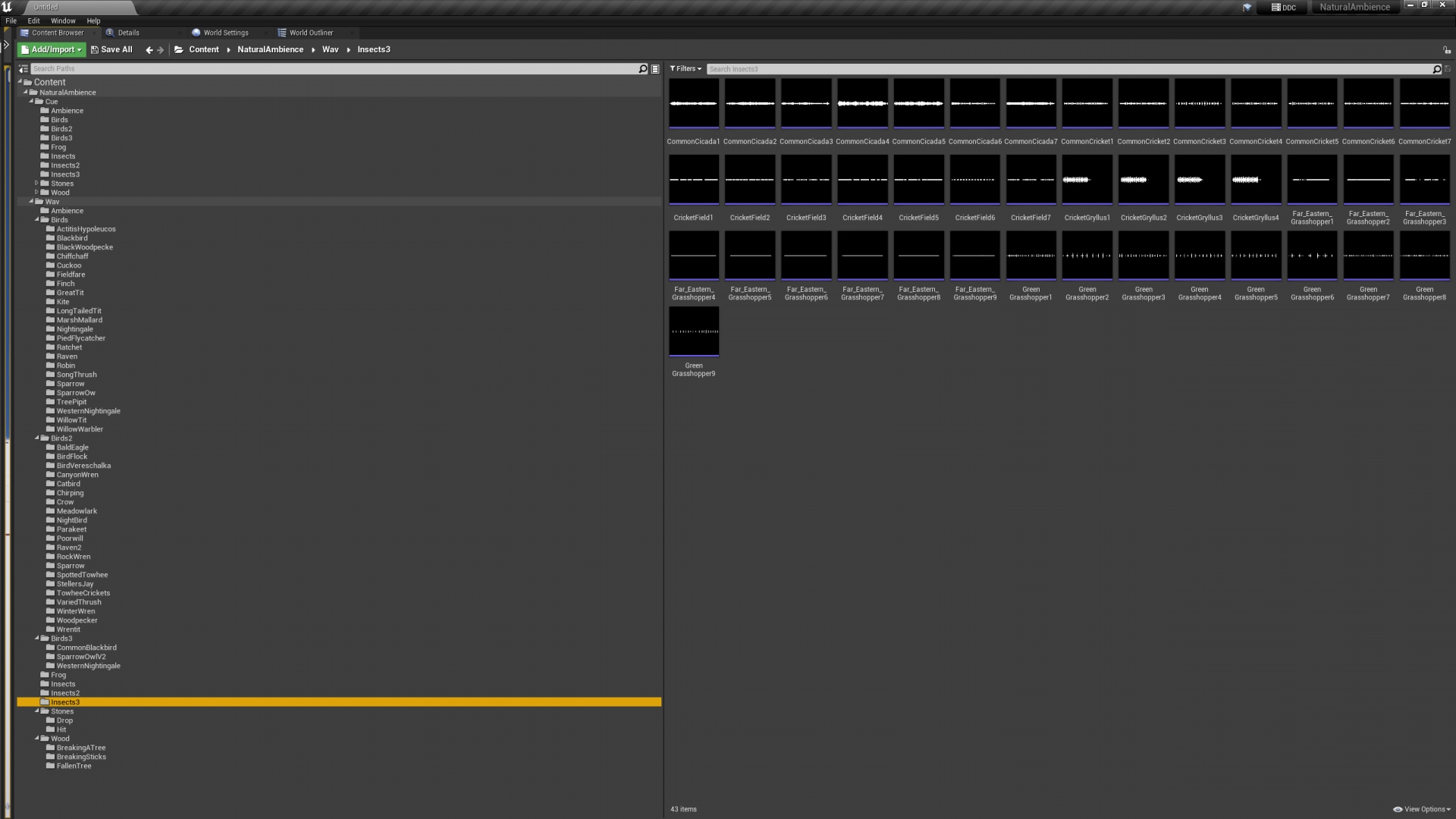Open path view options next to Search Paths
1456x819 pixels.
[x=655, y=69]
